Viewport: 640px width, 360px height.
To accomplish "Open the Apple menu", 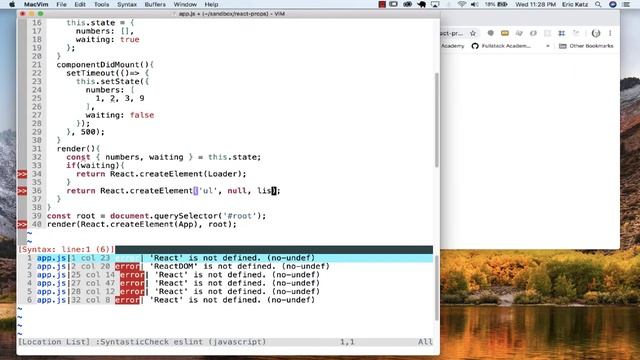I will point(12,4).
